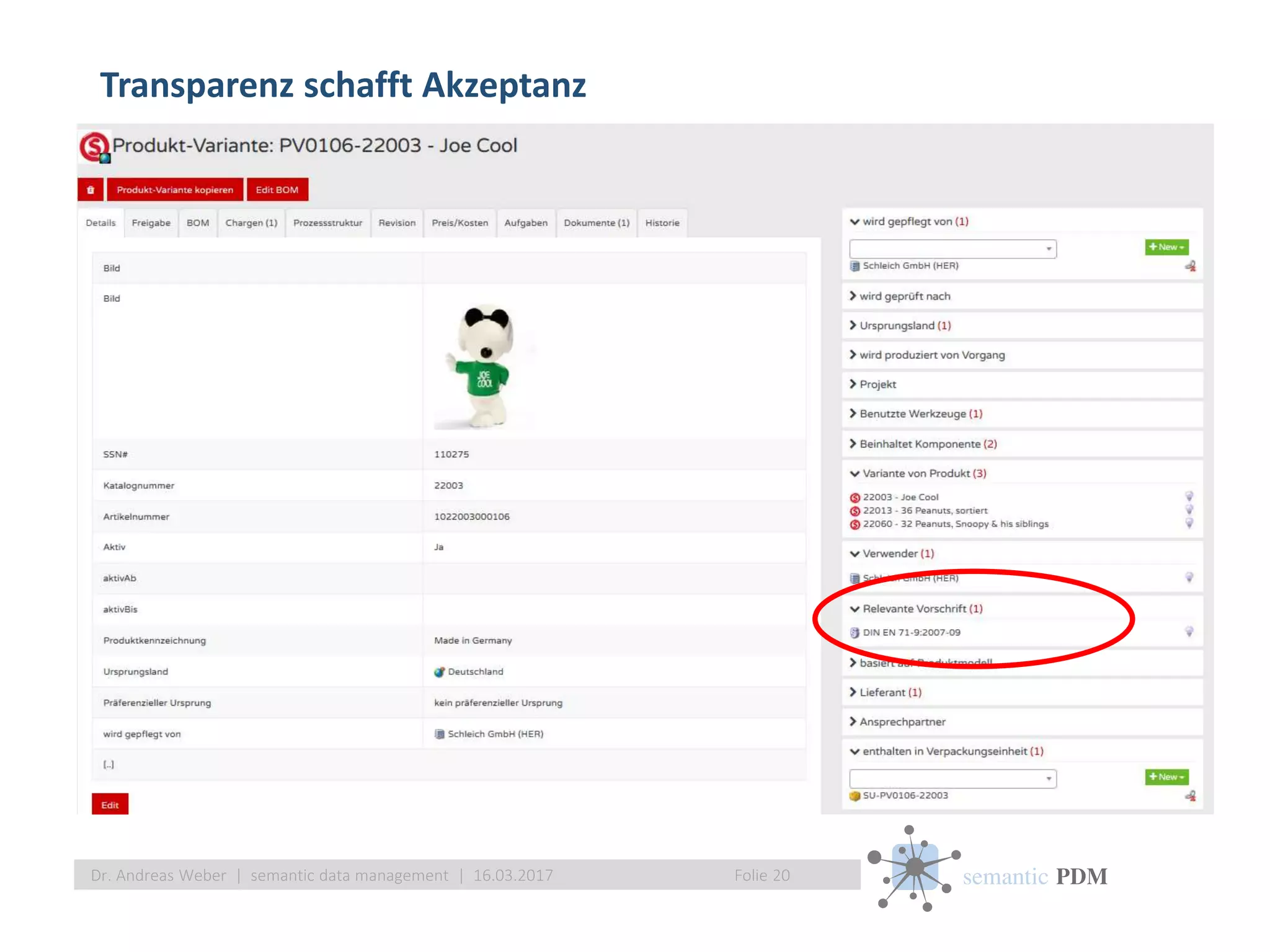The width and height of the screenshot is (1270, 952).
Task: Open 22060 - 32 Peanuts, Snoopy link
Action: pos(956,524)
